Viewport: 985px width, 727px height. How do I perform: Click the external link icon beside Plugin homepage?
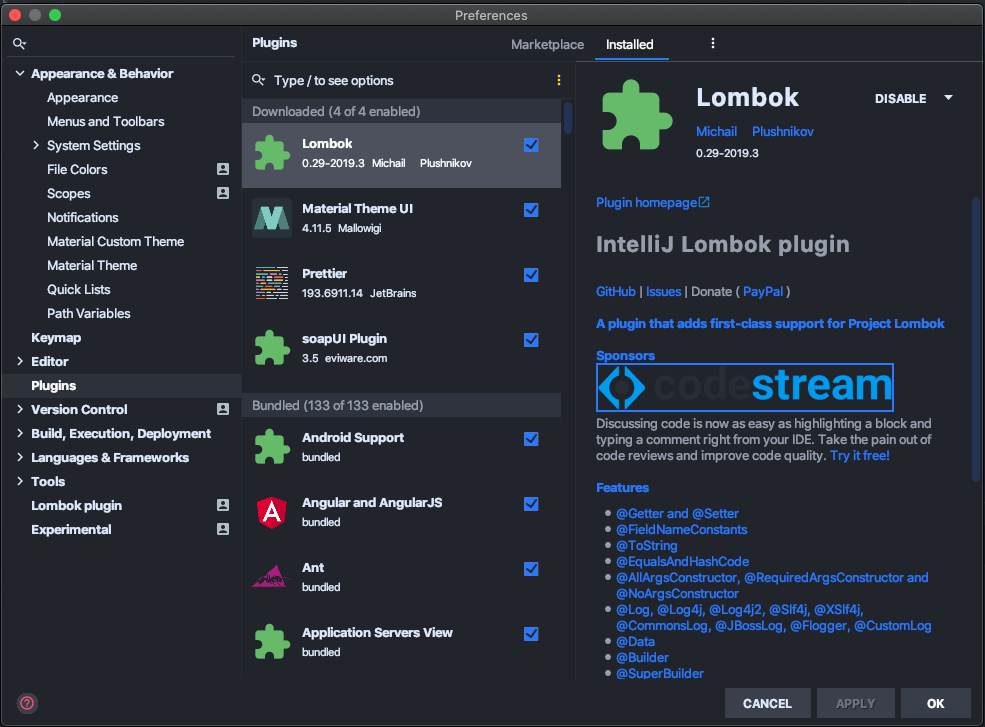tap(704, 202)
